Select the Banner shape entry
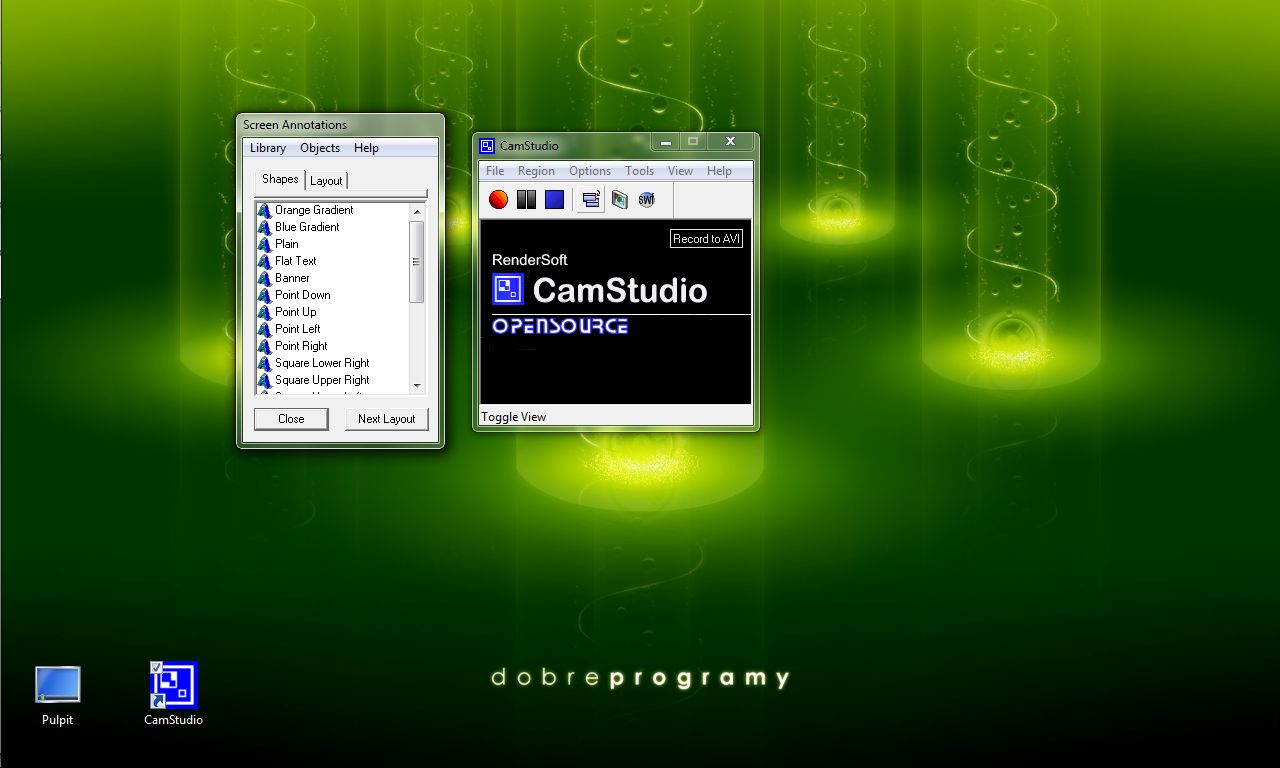Screen dimensions: 1280x768 (x=292, y=278)
